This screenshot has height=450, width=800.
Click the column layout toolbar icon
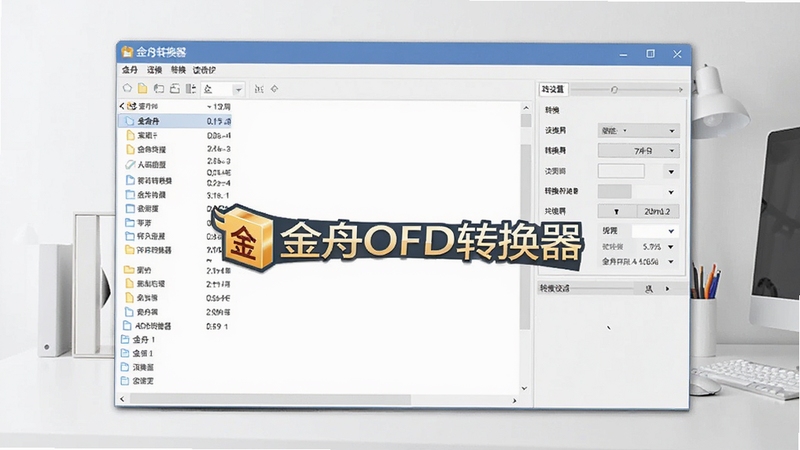point(191,89)
